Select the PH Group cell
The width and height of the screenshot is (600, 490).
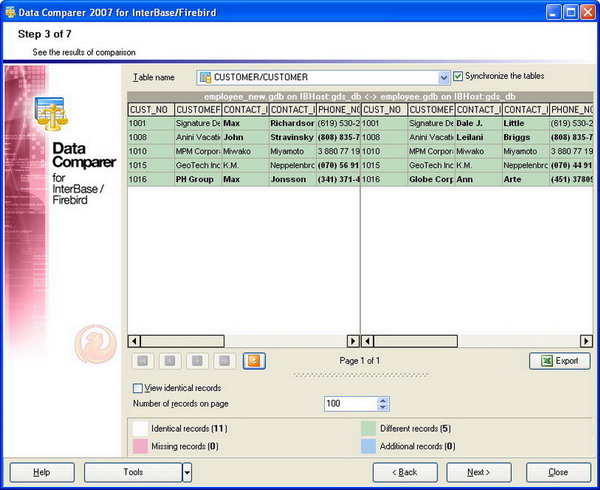coord(198,179)
